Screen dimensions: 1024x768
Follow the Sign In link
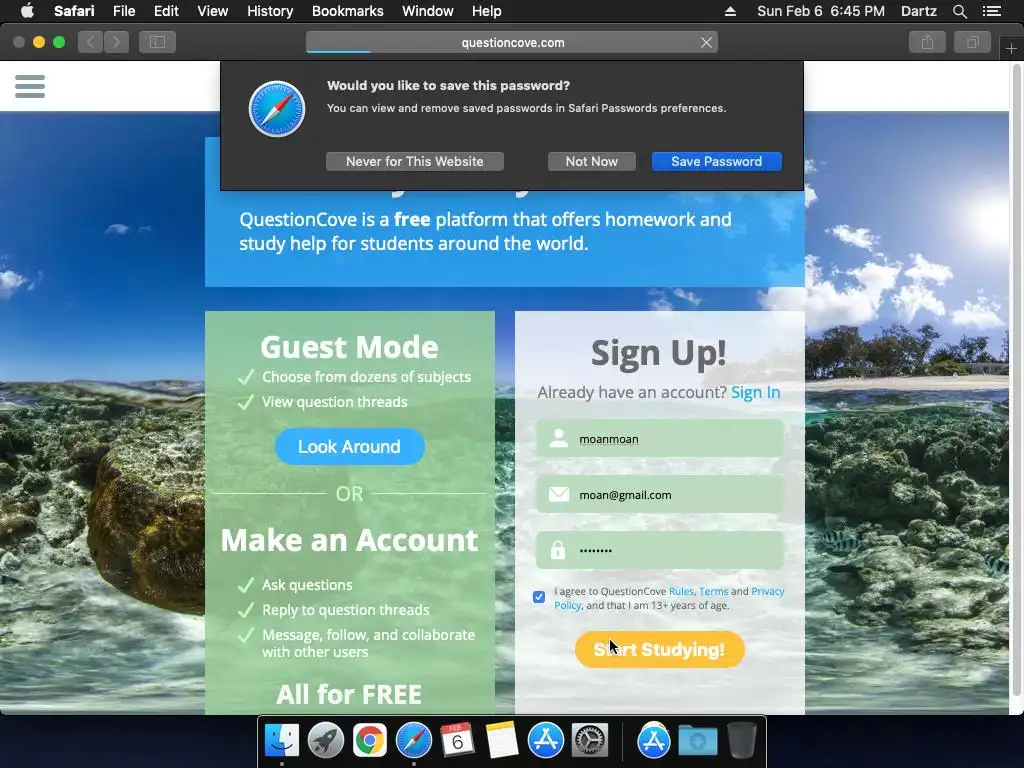point(756,392)
